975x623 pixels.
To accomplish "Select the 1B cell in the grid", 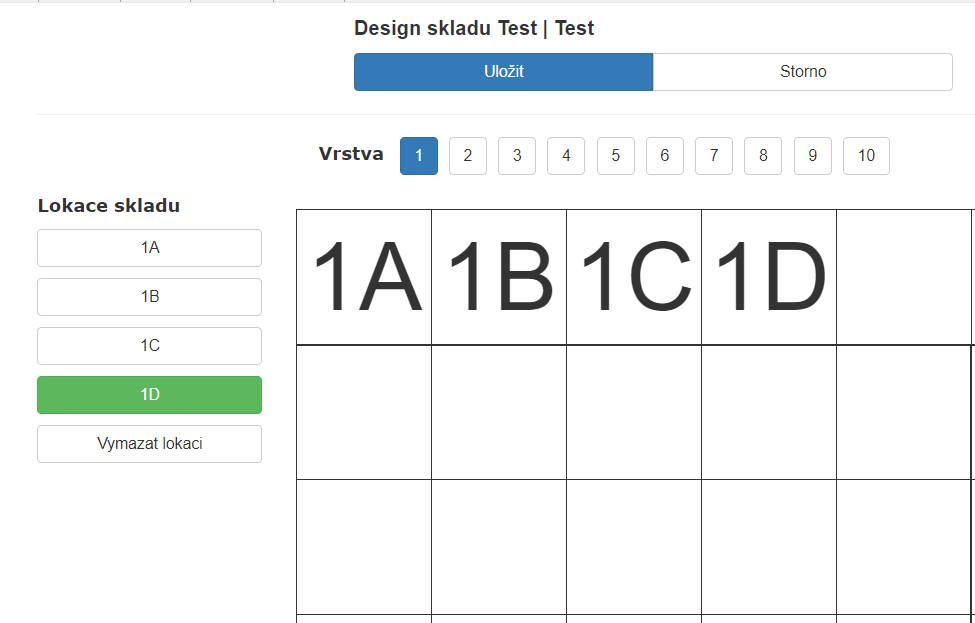I will click(x=499, y=277).
